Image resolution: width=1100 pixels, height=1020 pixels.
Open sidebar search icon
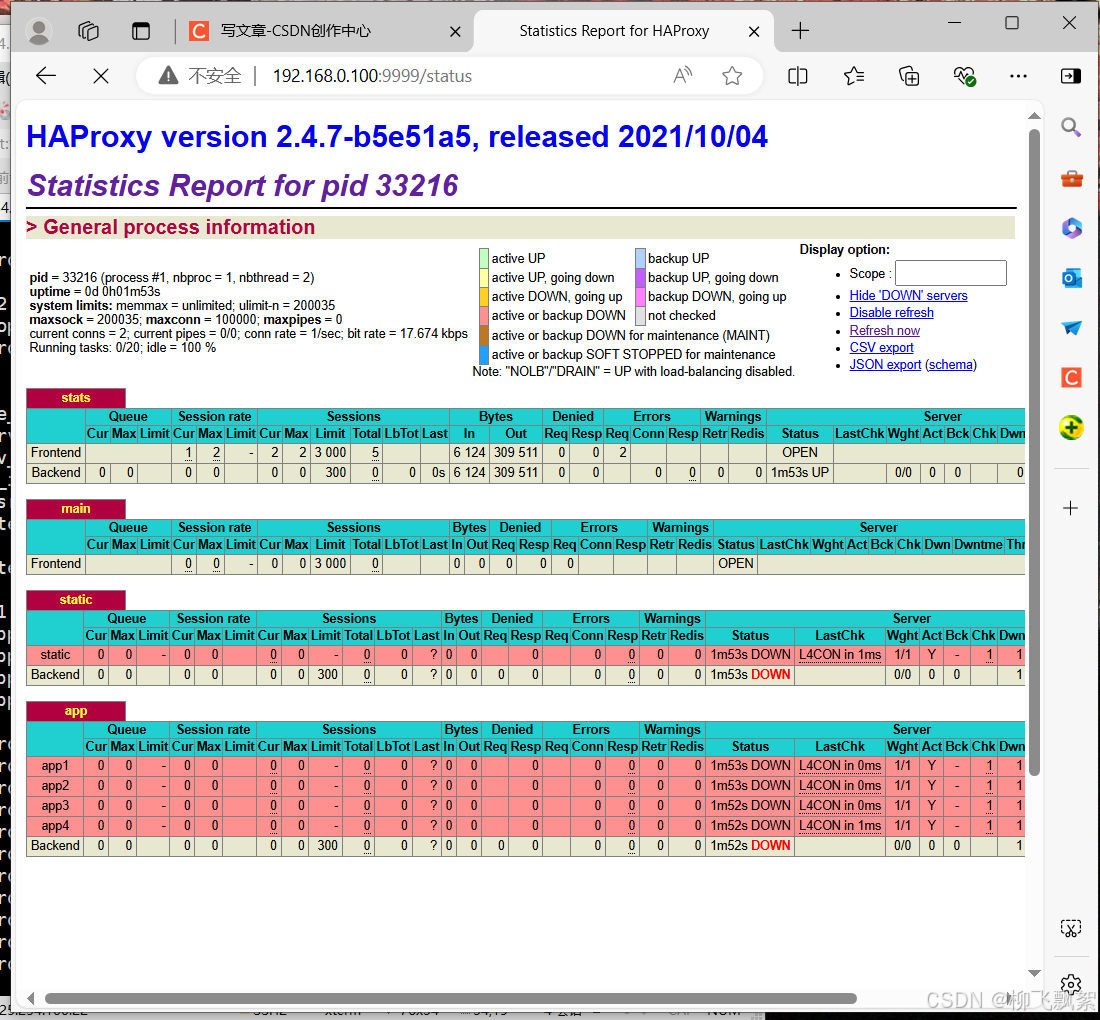1071,127
